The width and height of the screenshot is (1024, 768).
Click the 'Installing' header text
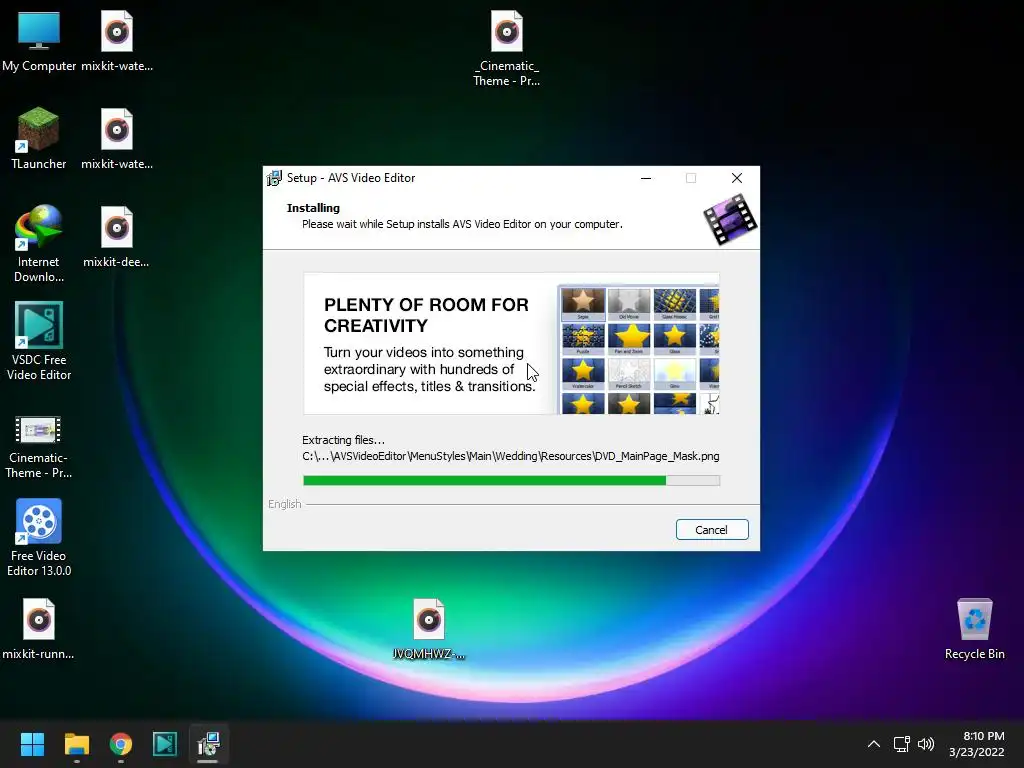point(313,208)
